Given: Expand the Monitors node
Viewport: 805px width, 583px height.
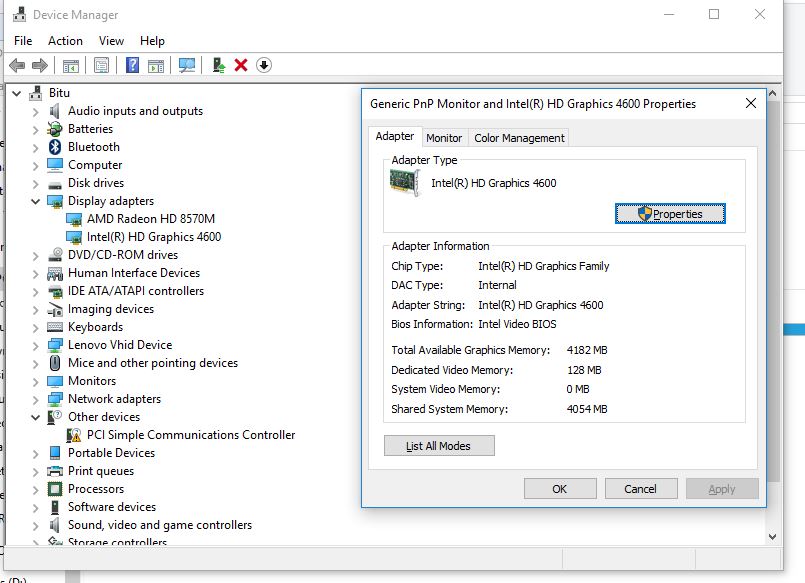Looking at the screenshot, I should click(x=35, y=381).
